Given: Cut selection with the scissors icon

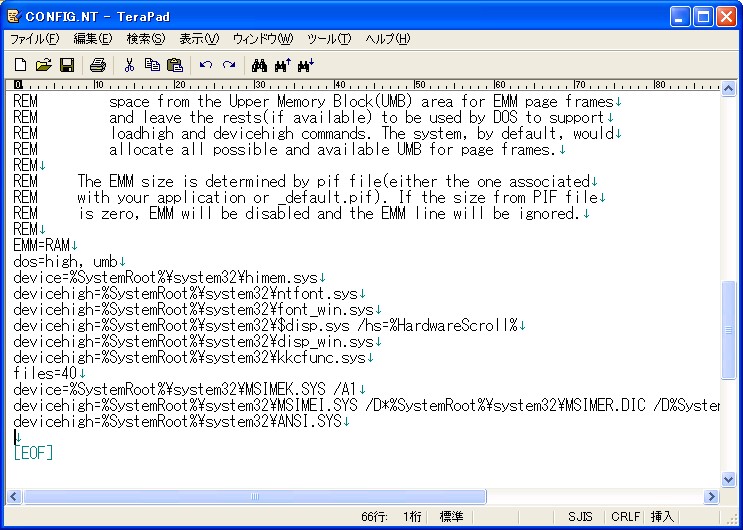Looking at the screenshot, I should [128, 65].
